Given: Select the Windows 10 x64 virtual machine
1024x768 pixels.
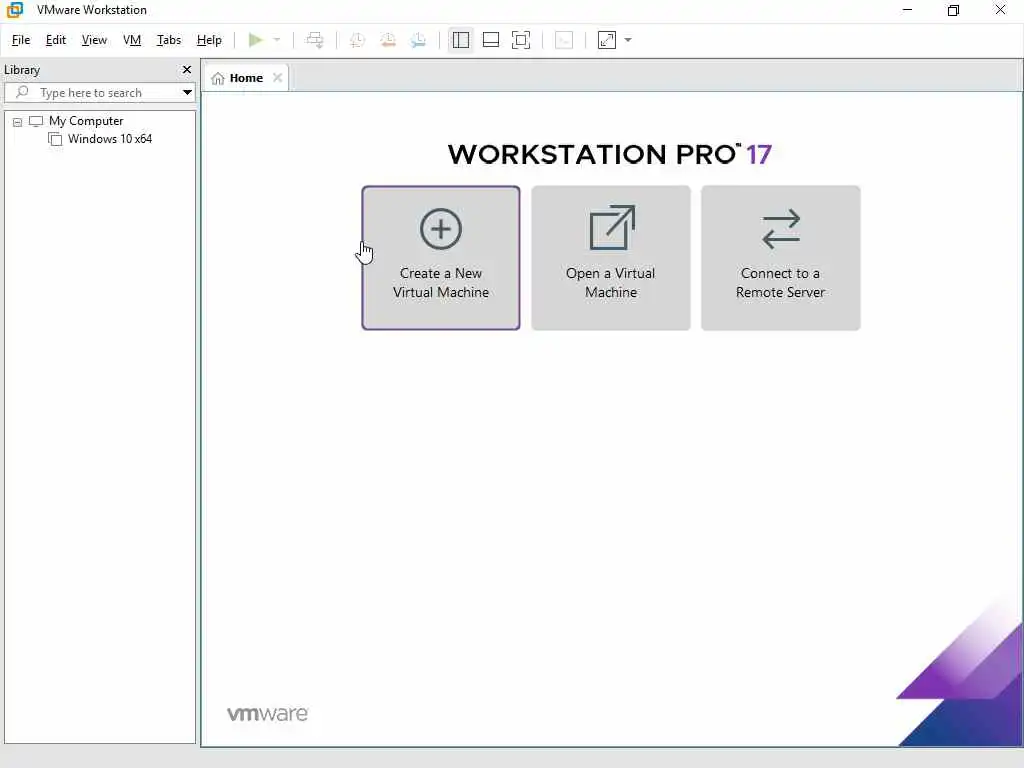Looking at the screenshot, I should click(x=110, y=138).
